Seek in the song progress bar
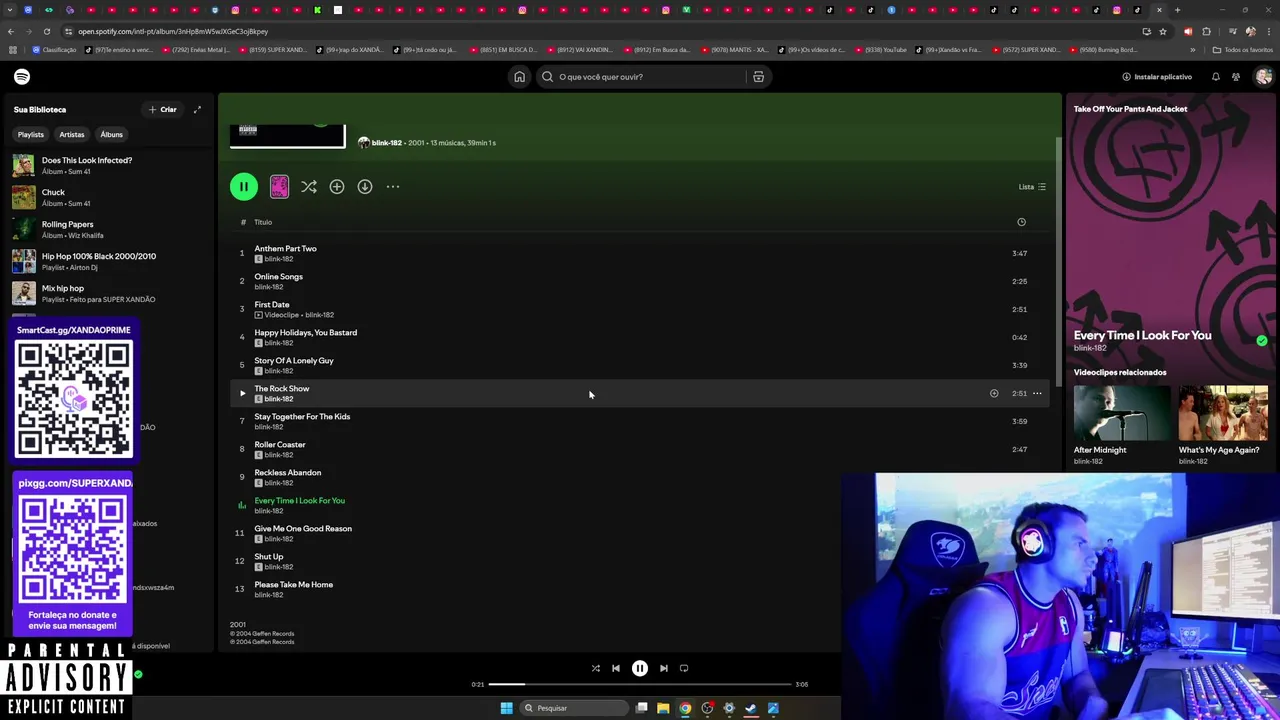This screenshot has height=720, width=1280. [640, 684]
